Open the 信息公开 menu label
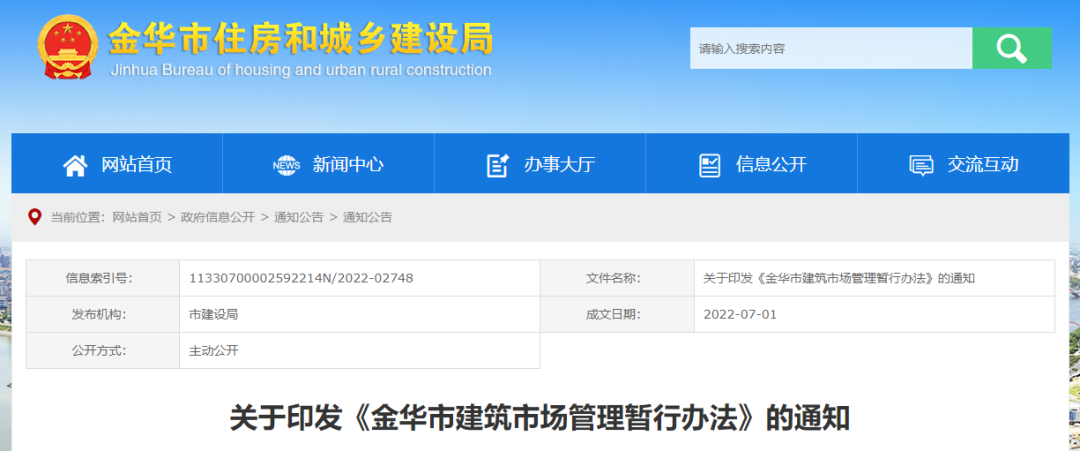The image size is (1080, 451). click(771, 165)
